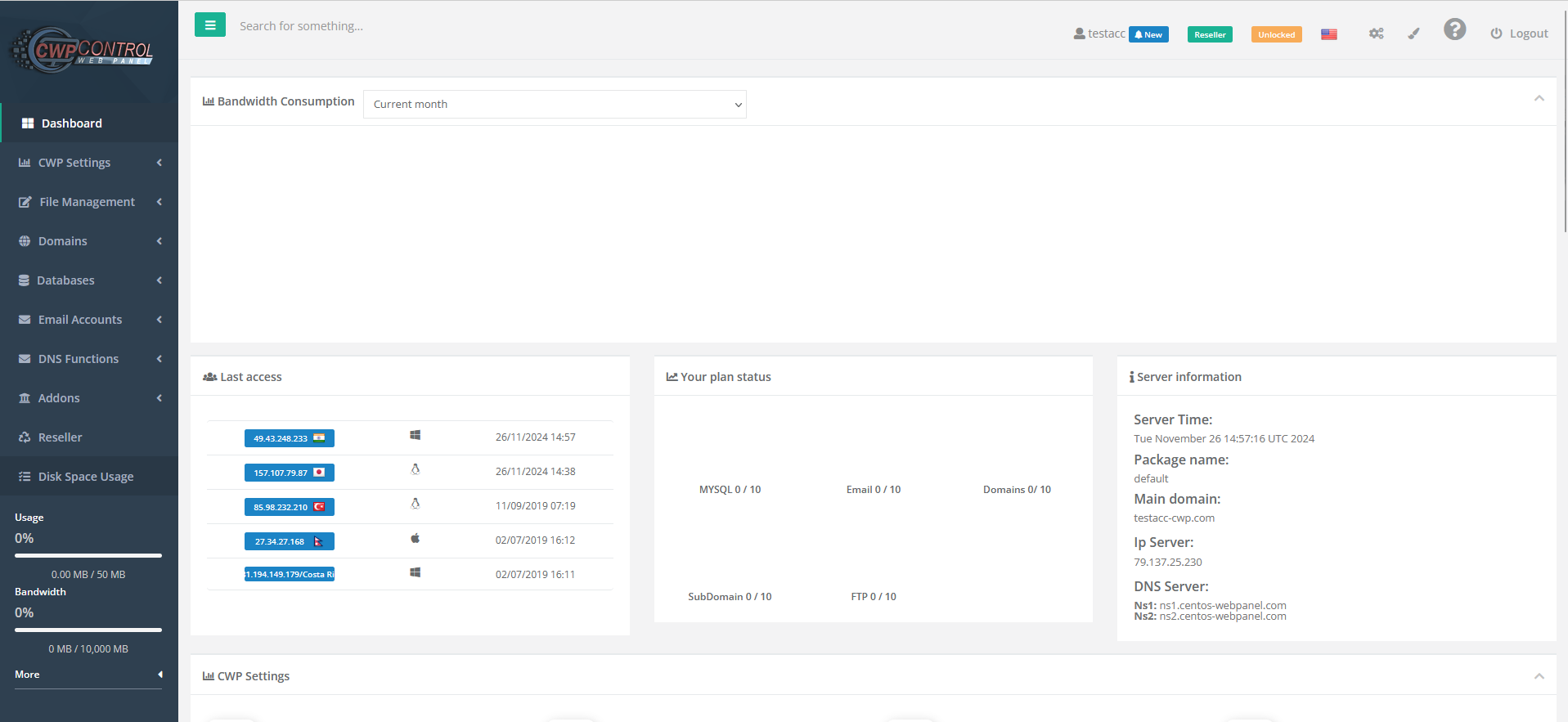This screenshot has width=1568, height=722.
Task: Click the MYSQL 0 / 10 plan status
Action: click(730, 490)
